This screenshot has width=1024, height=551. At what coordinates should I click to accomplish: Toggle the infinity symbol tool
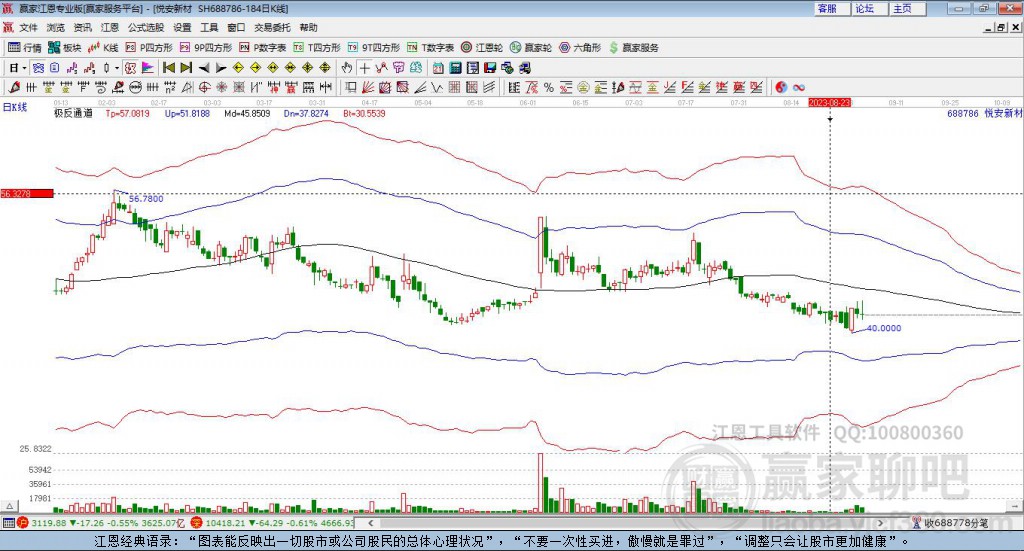click(x=800, y=86)
